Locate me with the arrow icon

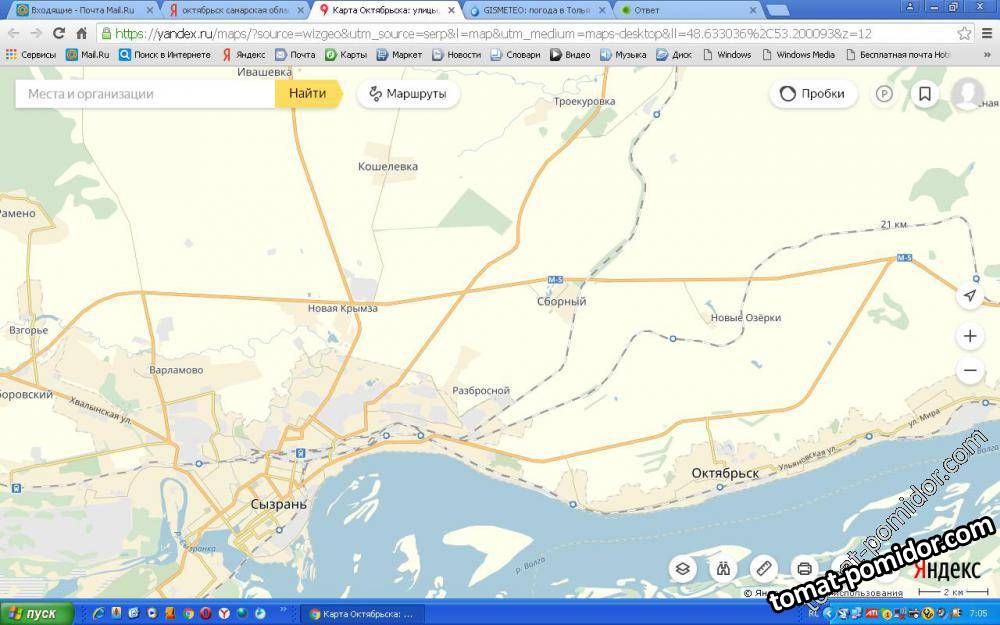[969, 297]
